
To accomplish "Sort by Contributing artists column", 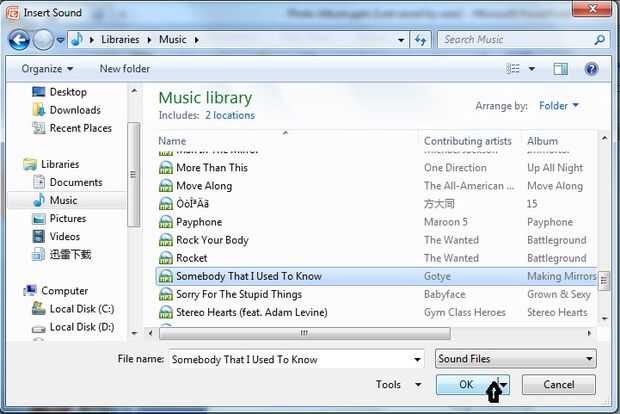I will point(469,141).
